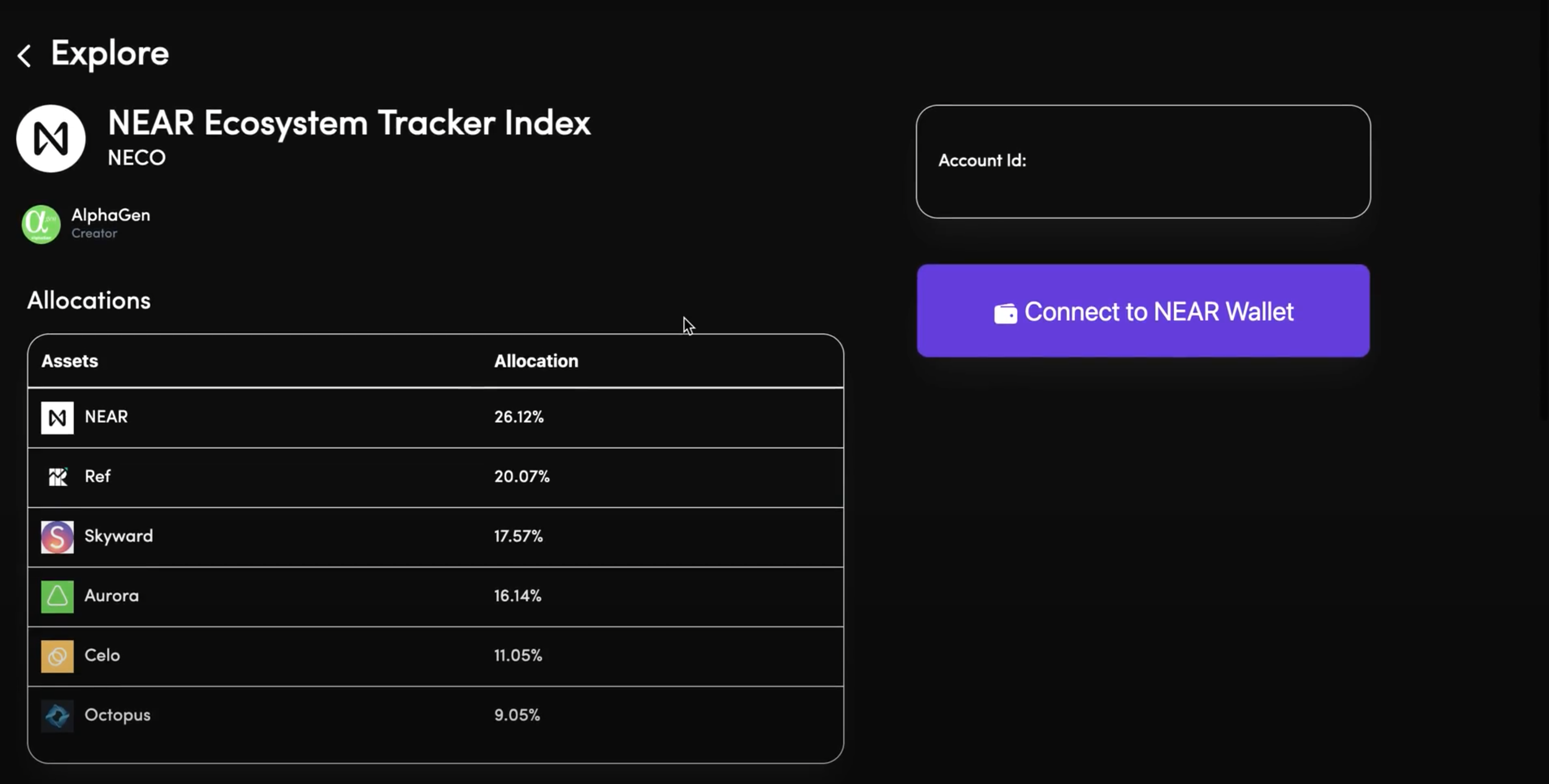Click the wallet icon on Connect button
The width and height of the screenshot is (1549, 784).
click(x=1005, y=312)
